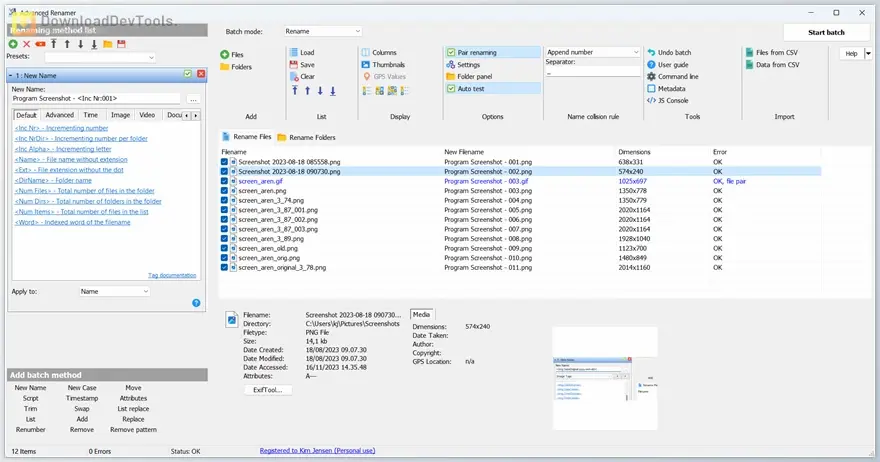Click the New Name text field
This screenshot has width=880, height=462.
click(96, 99)
